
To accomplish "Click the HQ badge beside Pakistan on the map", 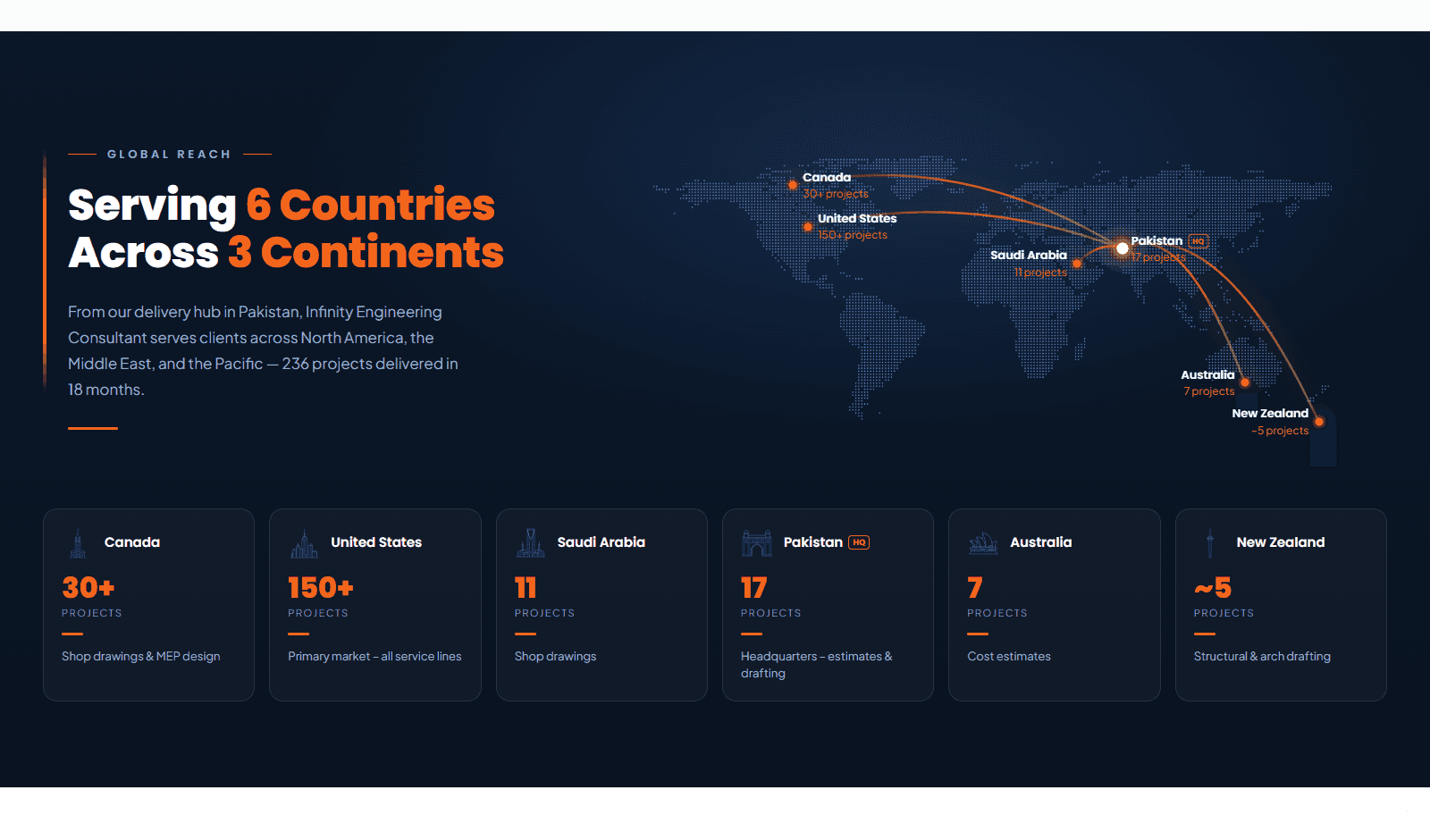I will [1198, 241].
